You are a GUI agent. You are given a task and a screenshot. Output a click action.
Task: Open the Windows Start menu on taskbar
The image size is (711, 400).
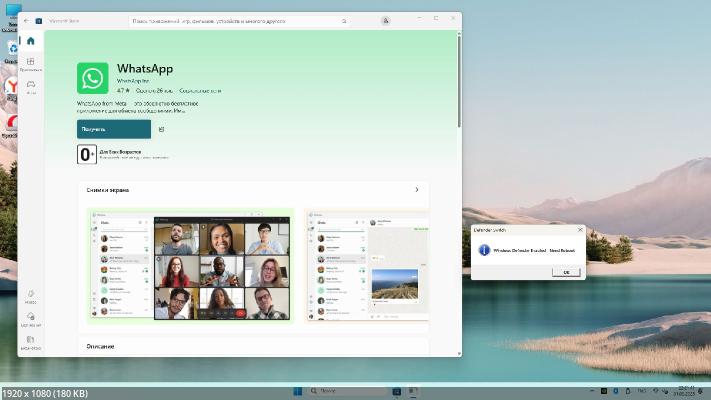pyautogui.click(x=297, y=389)
